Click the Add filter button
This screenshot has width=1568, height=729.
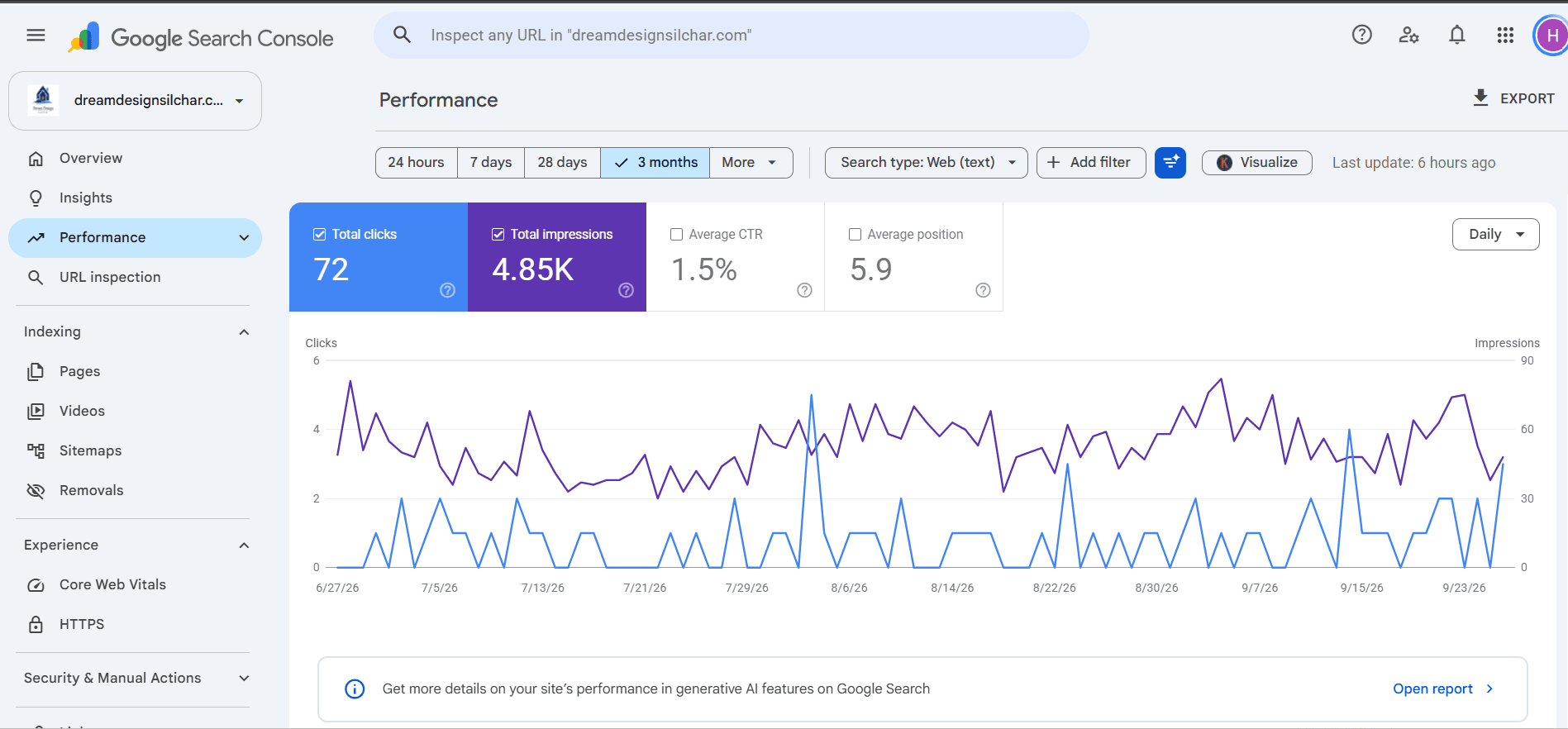click(x=1091, y=163)
